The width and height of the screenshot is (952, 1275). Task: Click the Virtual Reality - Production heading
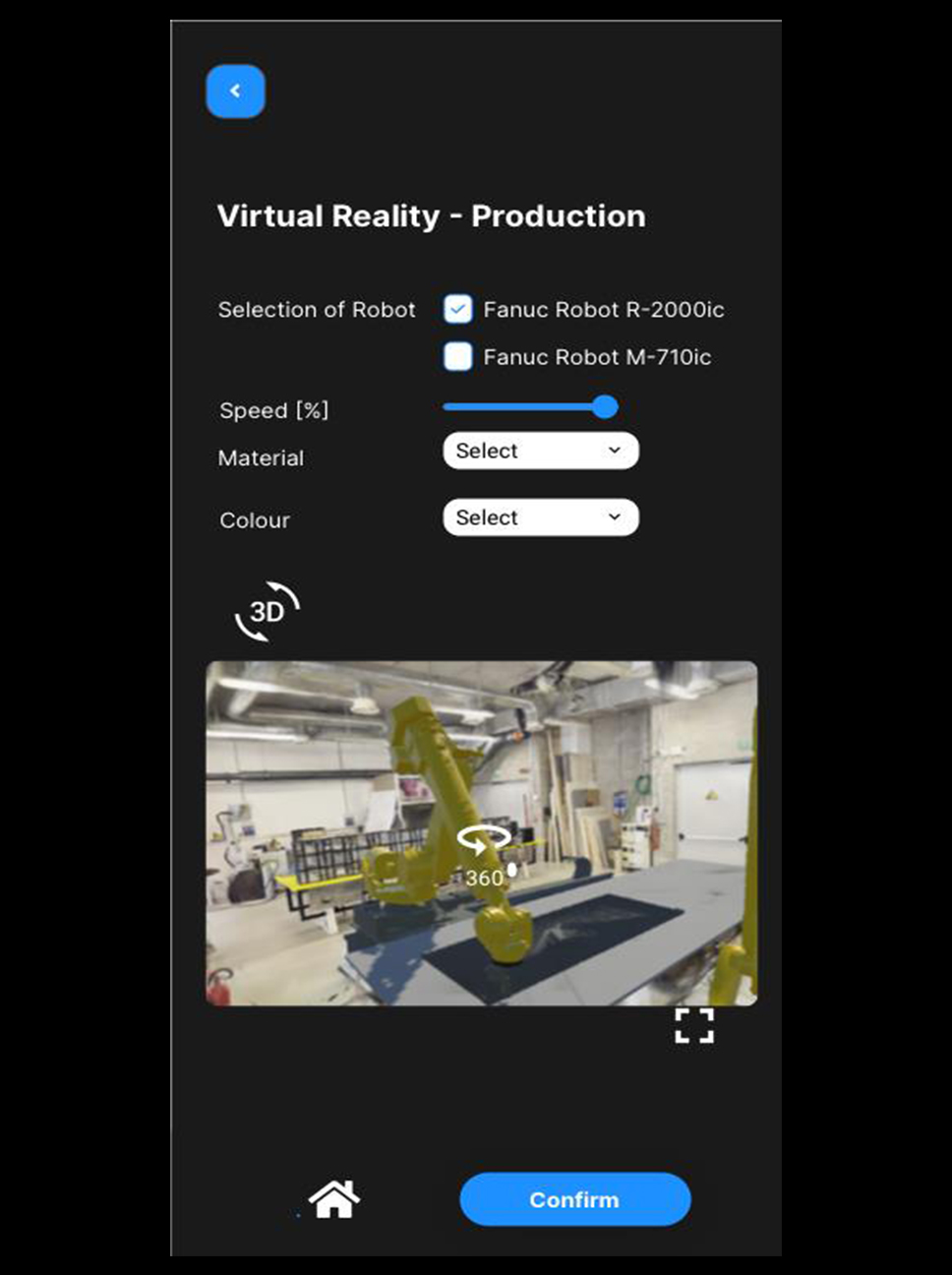[431, 216]
